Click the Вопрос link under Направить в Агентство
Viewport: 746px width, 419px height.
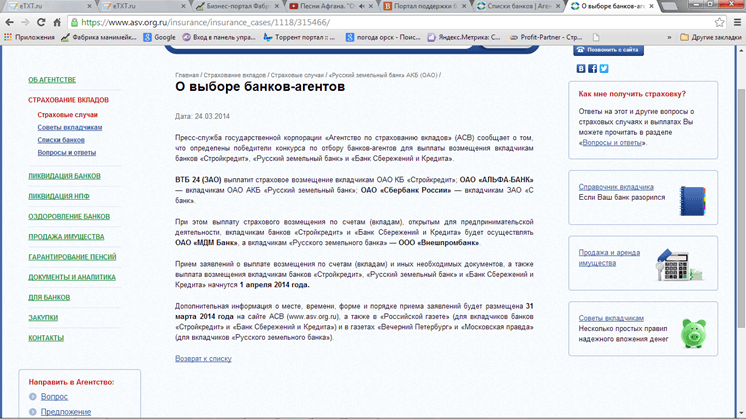[54, 396]
